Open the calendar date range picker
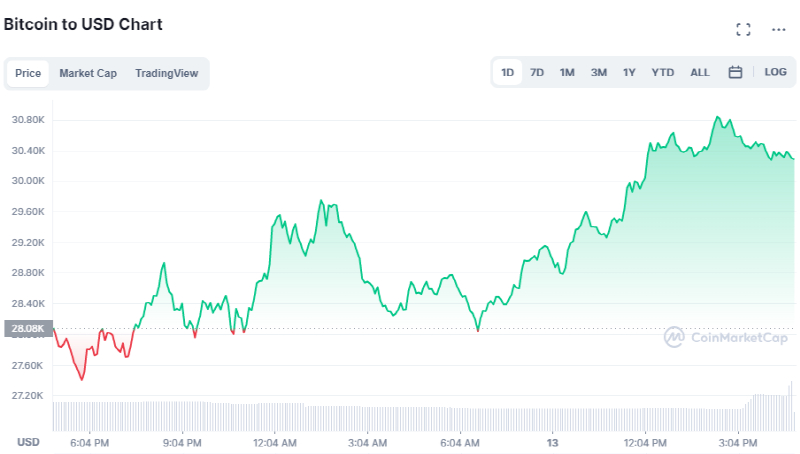The width and height of the screenshot is (800, 454). pos(735,72)
